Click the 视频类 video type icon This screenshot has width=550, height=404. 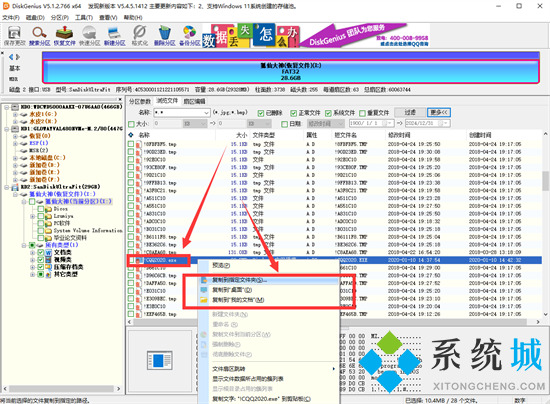point(48,260)
